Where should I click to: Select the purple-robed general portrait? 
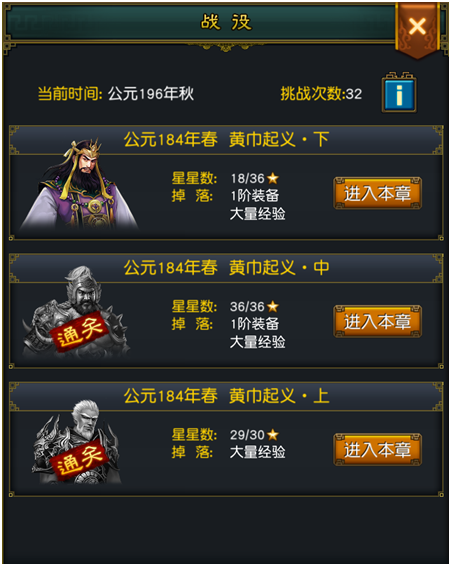(x=79, y=184)
